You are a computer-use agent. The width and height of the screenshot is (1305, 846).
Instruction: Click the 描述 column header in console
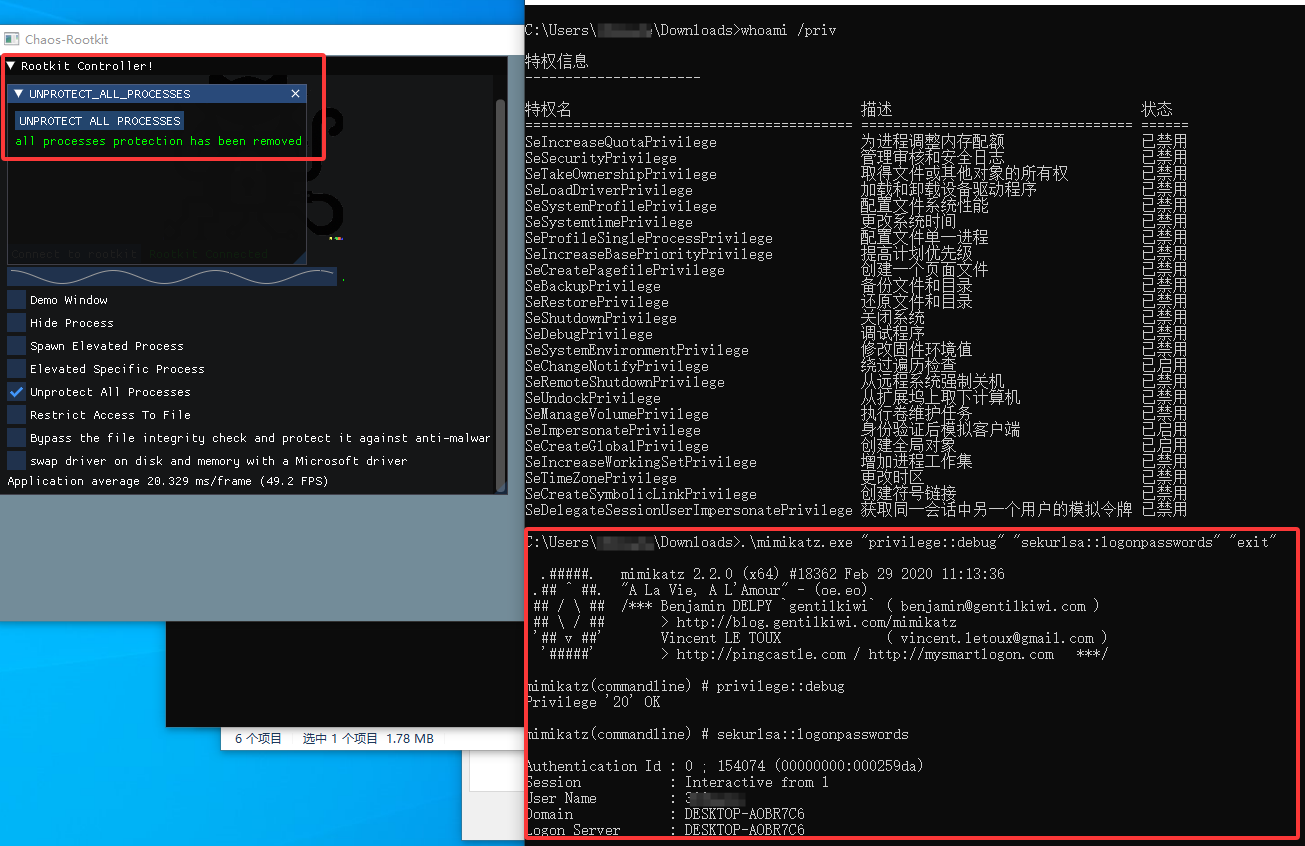coord(877,109)
